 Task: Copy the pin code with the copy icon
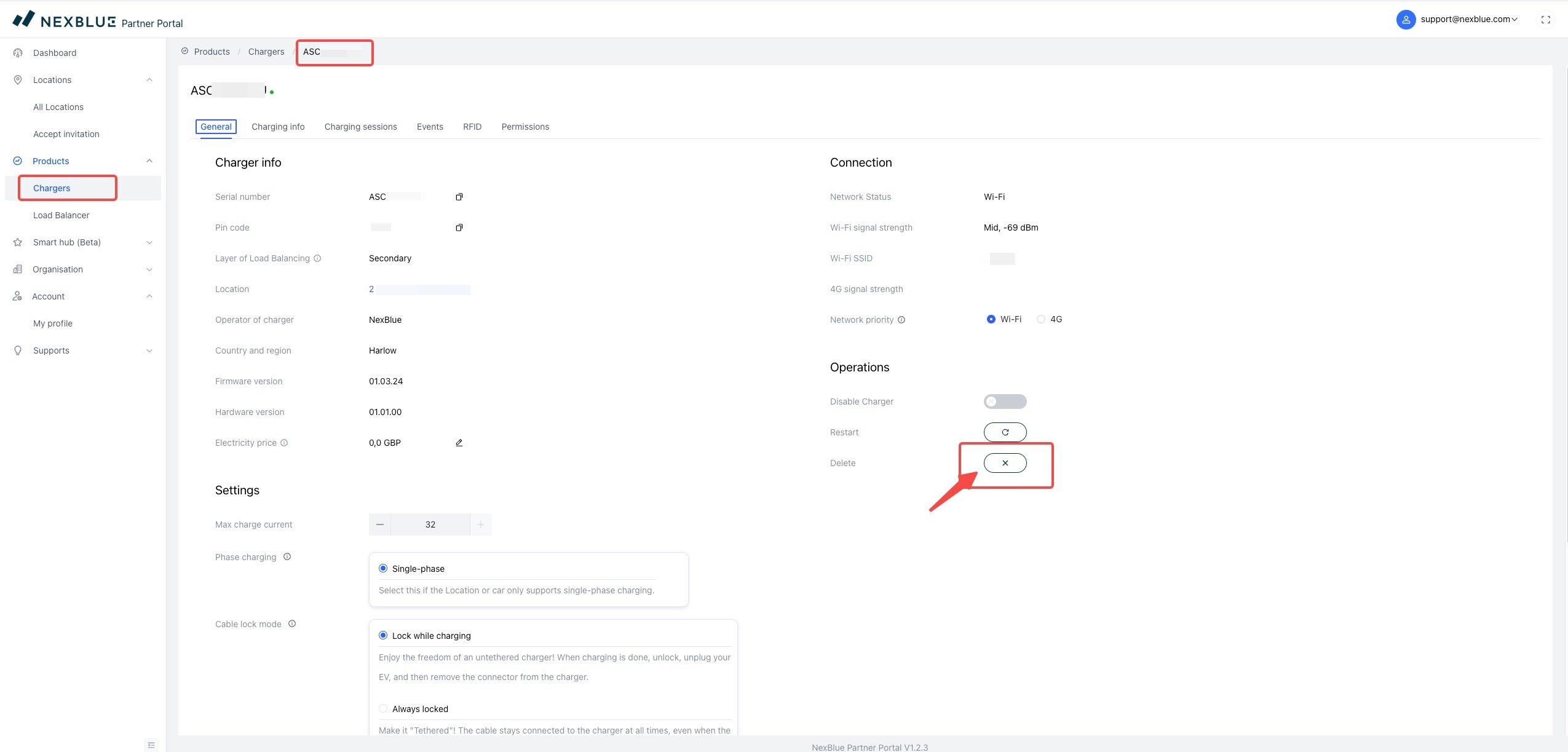[459, 228]
